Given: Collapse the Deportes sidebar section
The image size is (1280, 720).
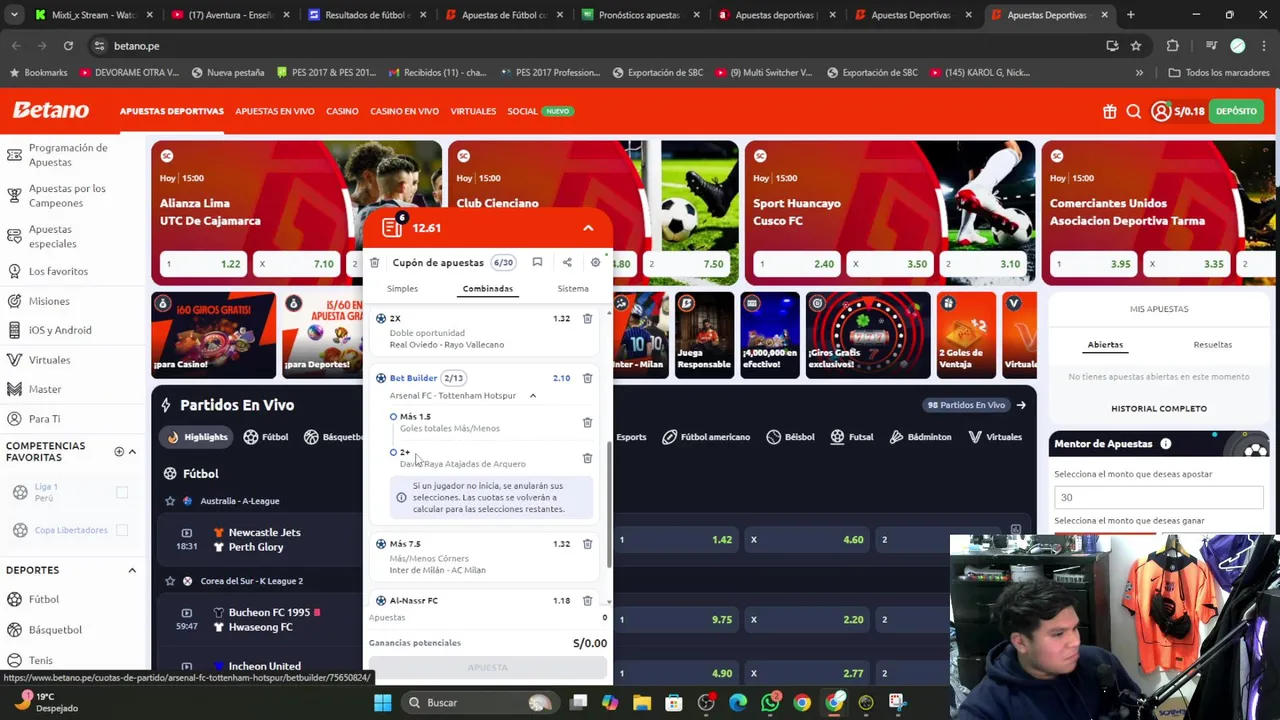Looking at the screenshot, I should click(x=132, y=570).
